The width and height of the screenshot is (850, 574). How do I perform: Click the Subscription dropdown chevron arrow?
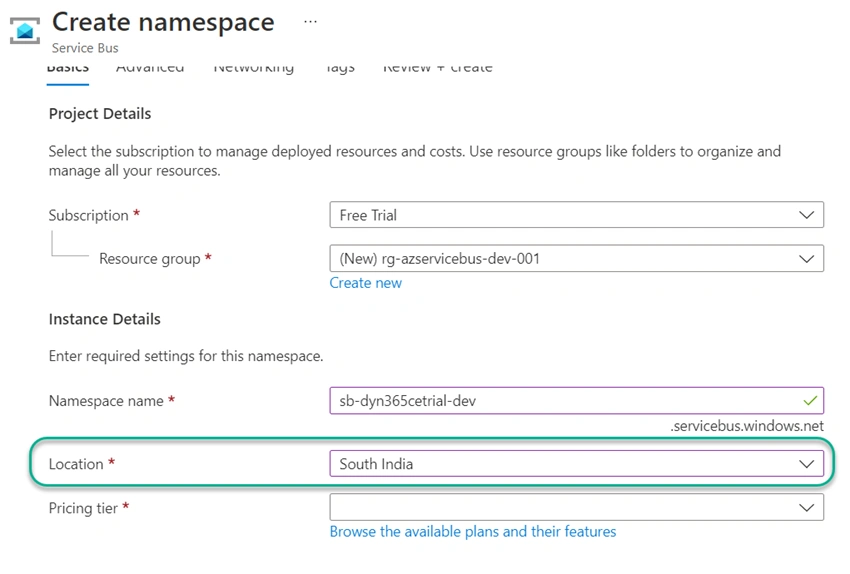pos(807,215)
